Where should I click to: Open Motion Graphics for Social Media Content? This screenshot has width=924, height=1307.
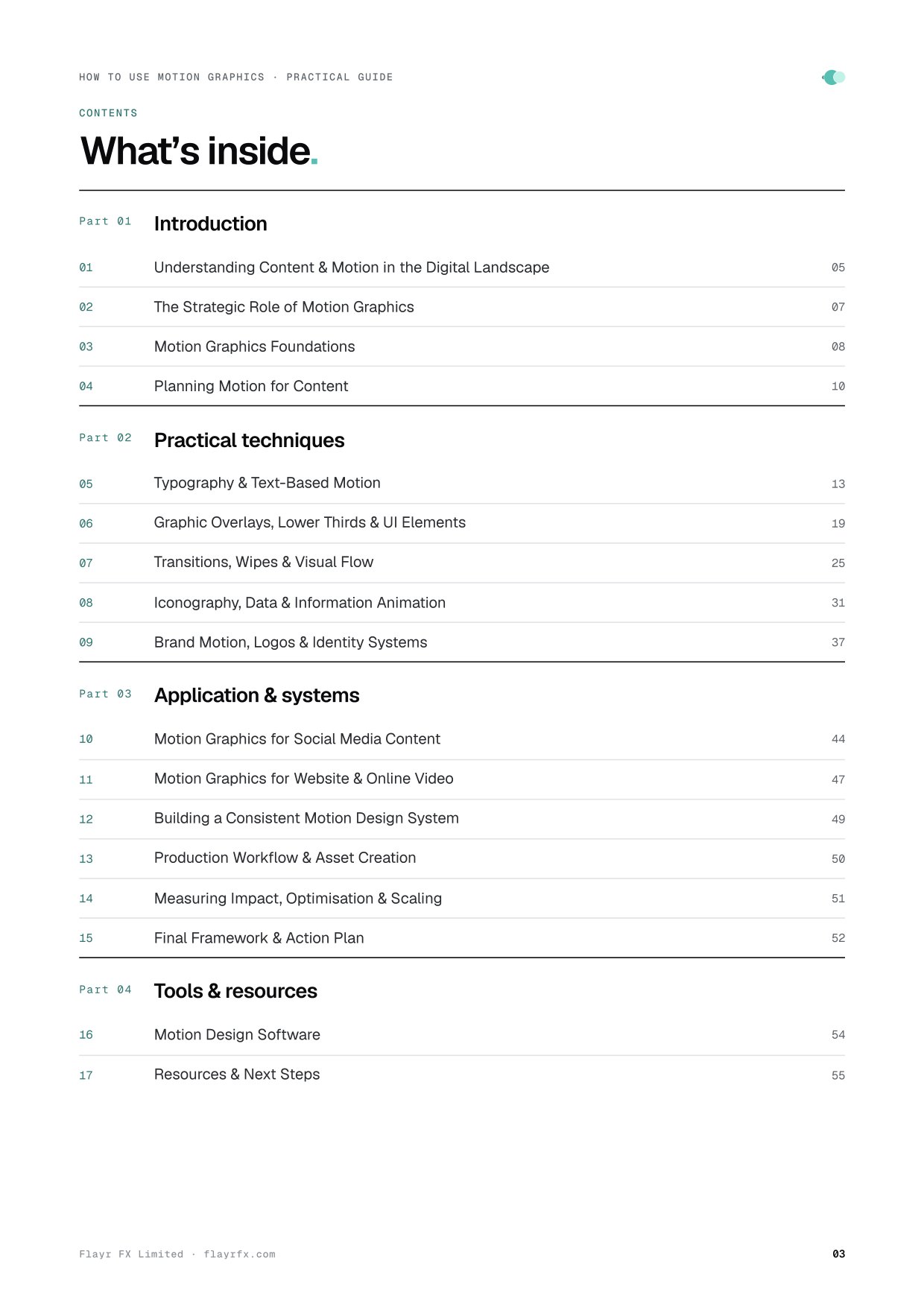(x=462, y=739)
